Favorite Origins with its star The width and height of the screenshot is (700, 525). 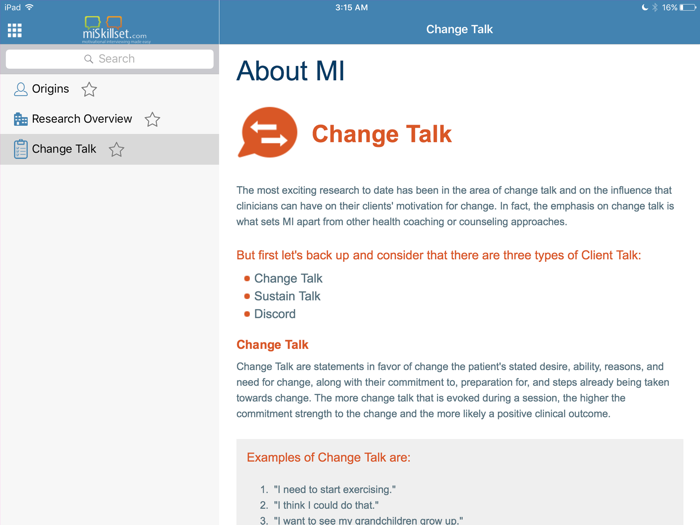[x=89, y=89]
